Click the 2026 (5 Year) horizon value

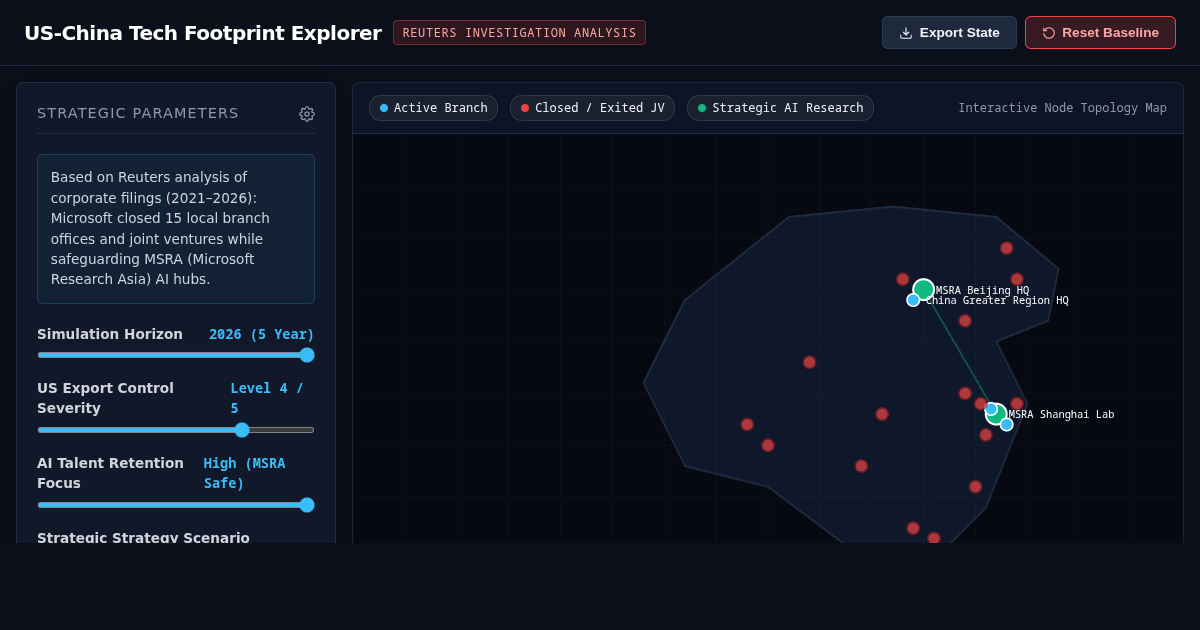261,334
